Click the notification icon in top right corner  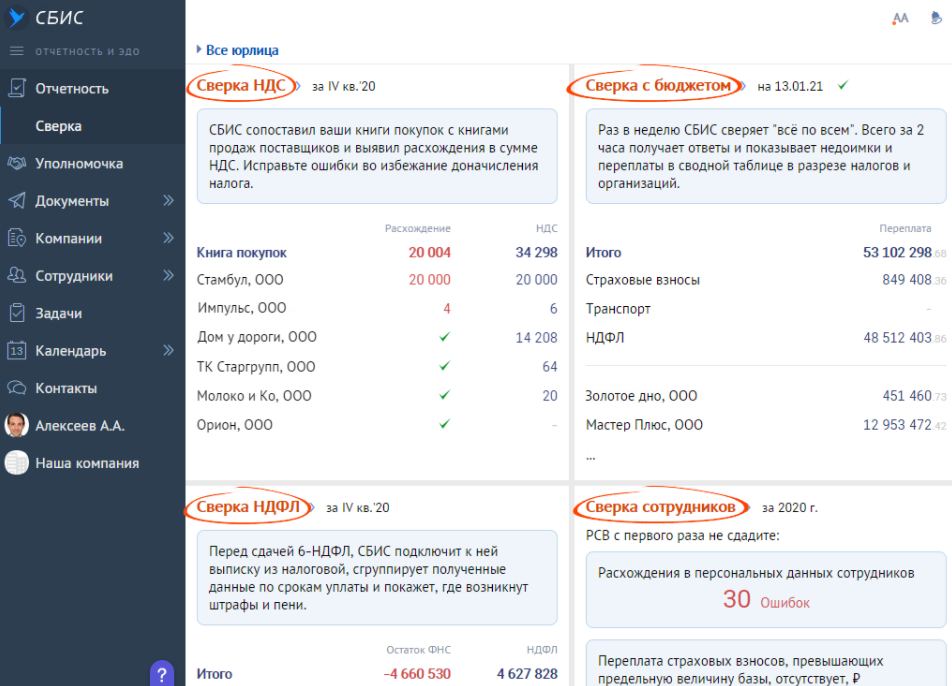(936, 18)
